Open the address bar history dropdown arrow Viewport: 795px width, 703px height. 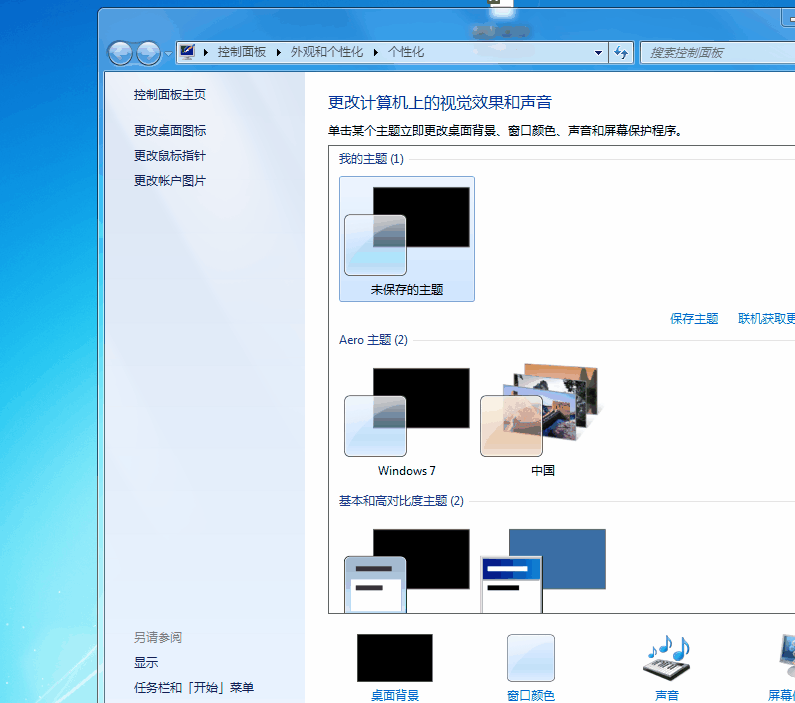[598, 53]
